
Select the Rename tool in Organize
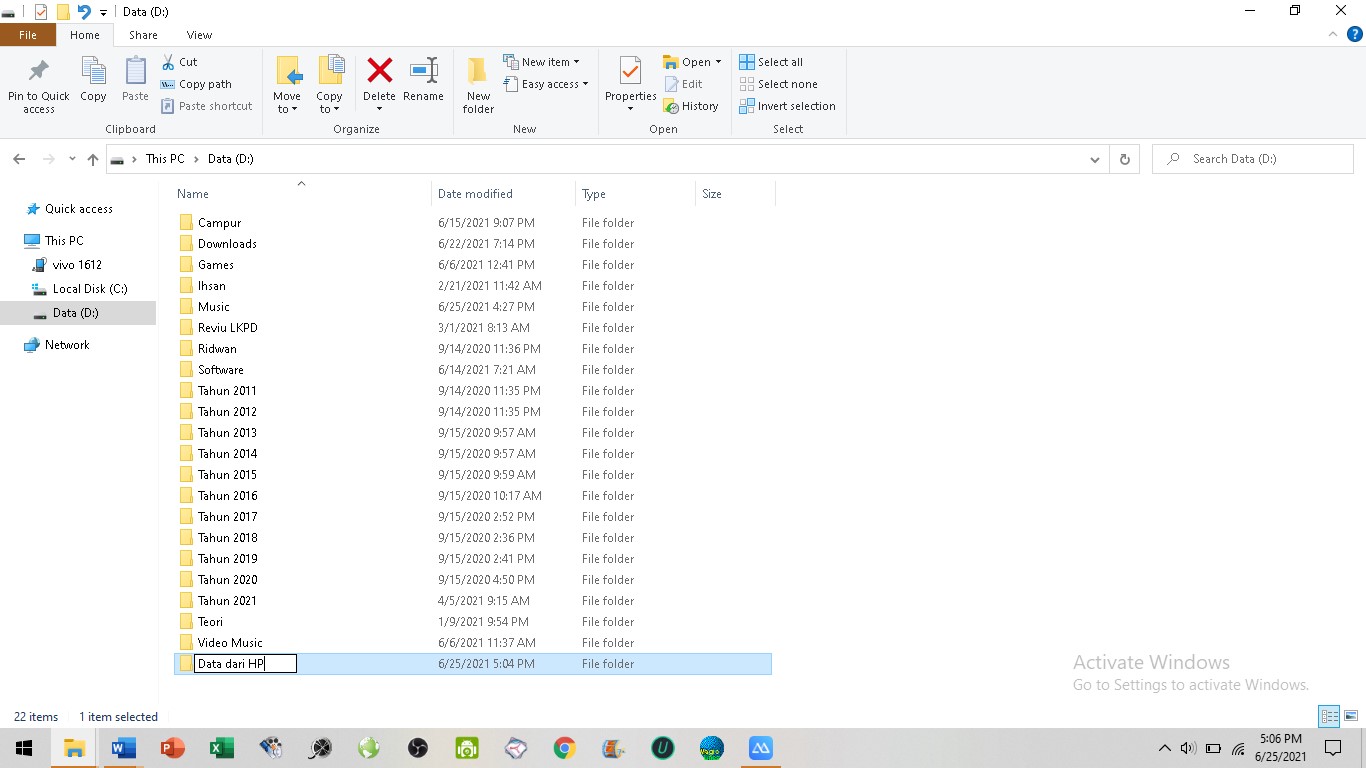pos(423,80)
